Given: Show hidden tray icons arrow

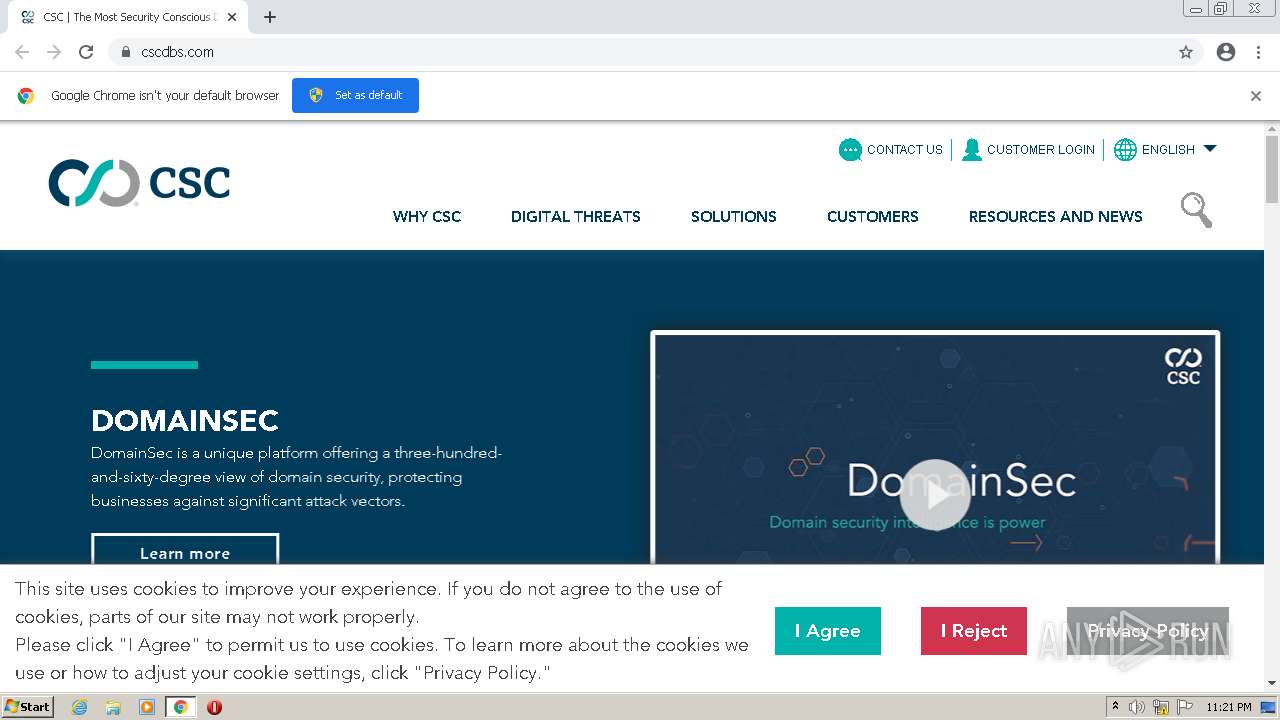Looking at the screenshot, I should tap(1115, 707).
